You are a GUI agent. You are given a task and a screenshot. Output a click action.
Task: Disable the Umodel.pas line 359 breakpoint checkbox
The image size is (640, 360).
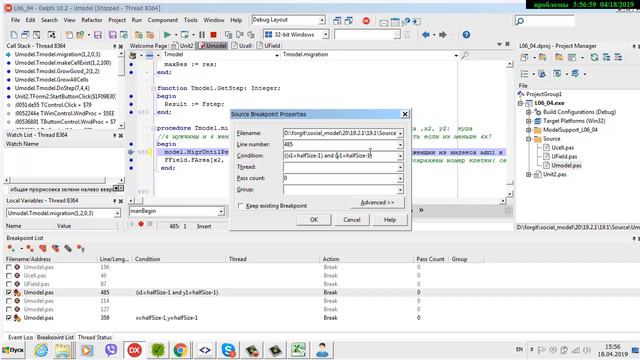pyautogui.click(x=9, y=318)
